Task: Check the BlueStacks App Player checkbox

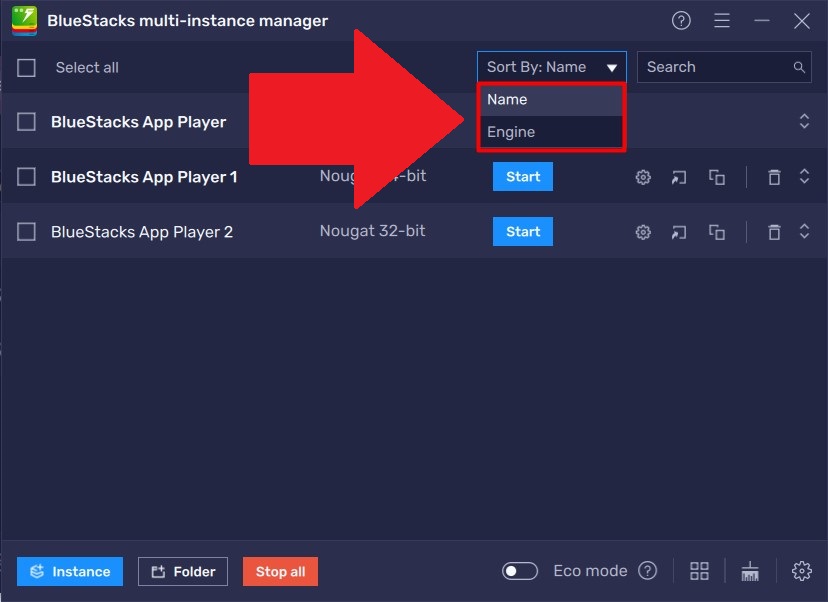Action: 26,122
